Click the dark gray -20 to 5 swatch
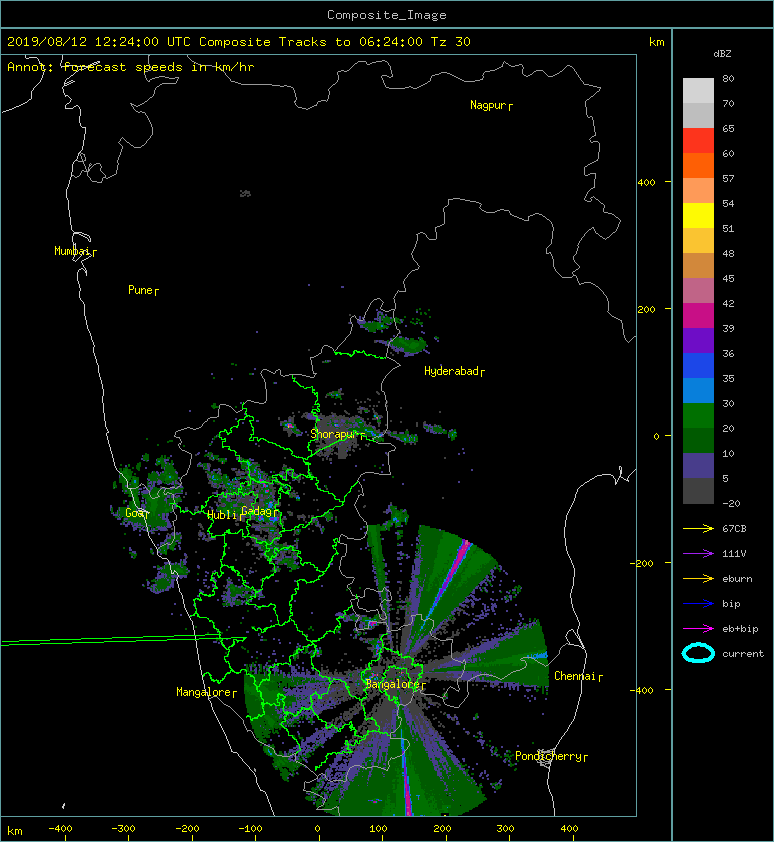 (698, 490)
